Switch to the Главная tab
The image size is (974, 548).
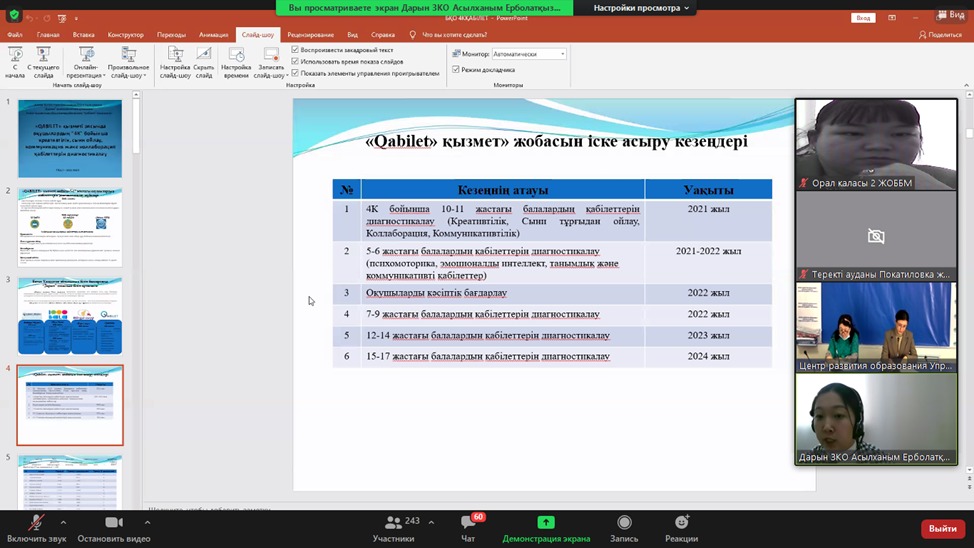(48, 35)
